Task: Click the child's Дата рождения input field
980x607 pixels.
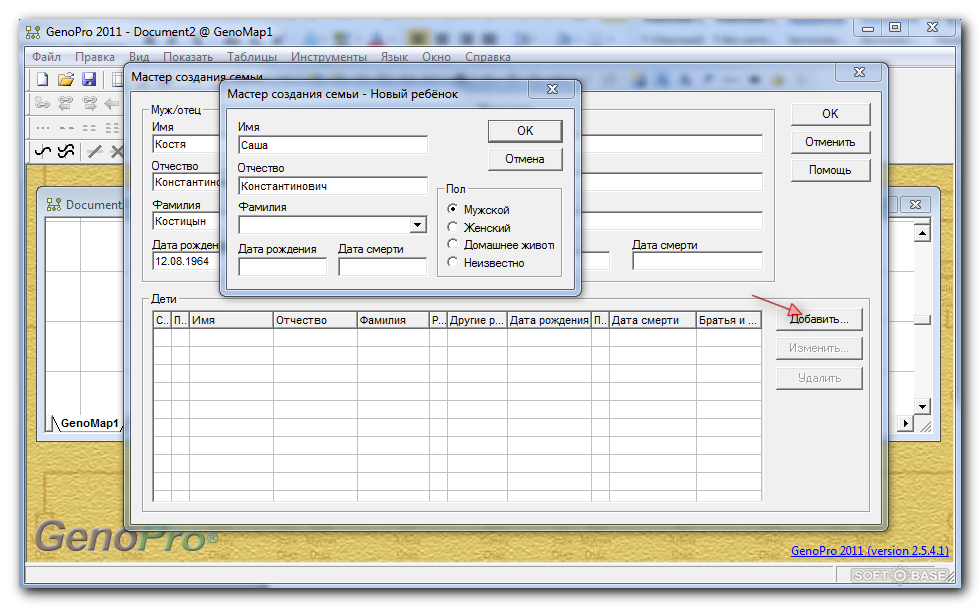Action: [x=282, y=267]
